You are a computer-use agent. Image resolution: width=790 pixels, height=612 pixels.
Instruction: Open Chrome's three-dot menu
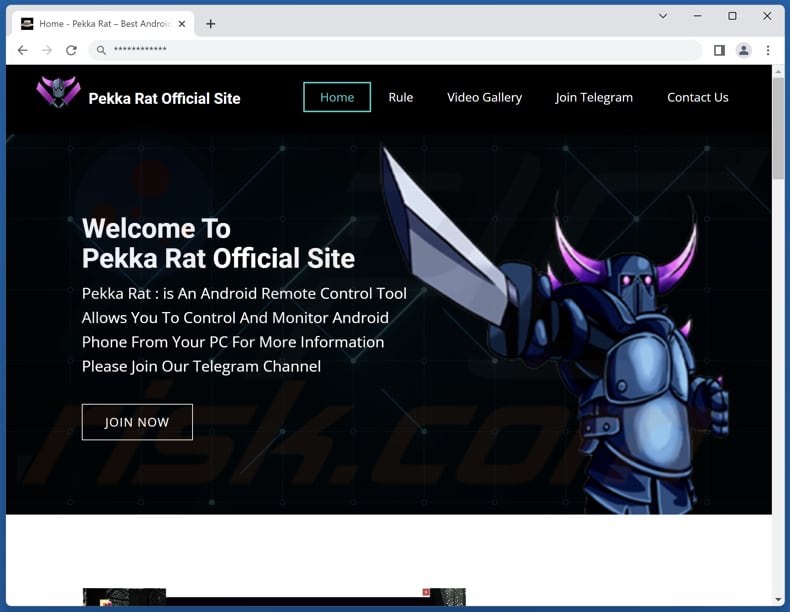tap(768, 50)
